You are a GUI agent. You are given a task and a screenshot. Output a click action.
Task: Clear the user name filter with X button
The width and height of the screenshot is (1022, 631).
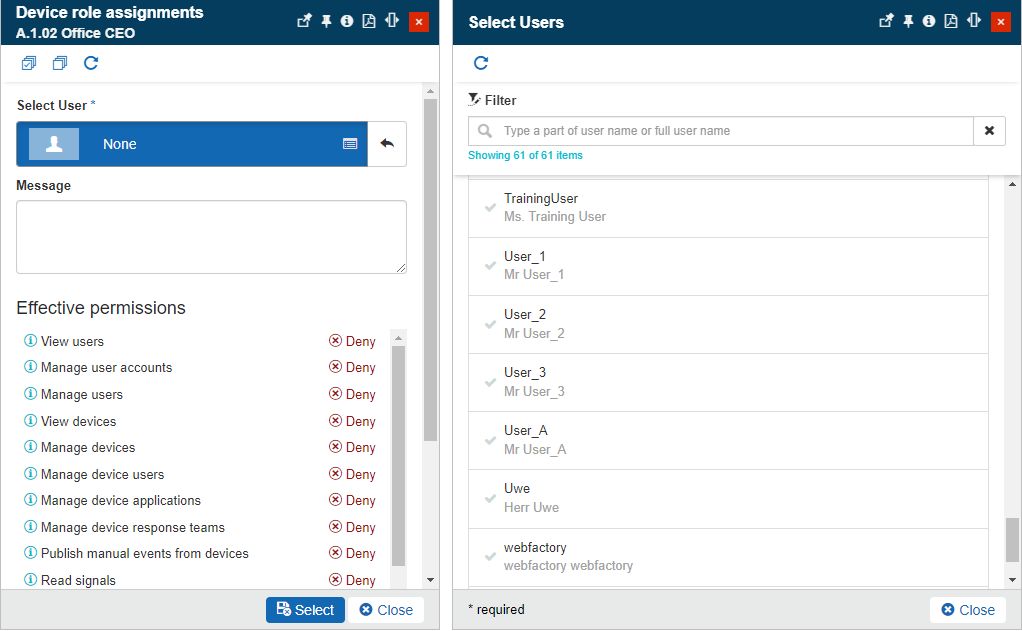tap(989, 131)
